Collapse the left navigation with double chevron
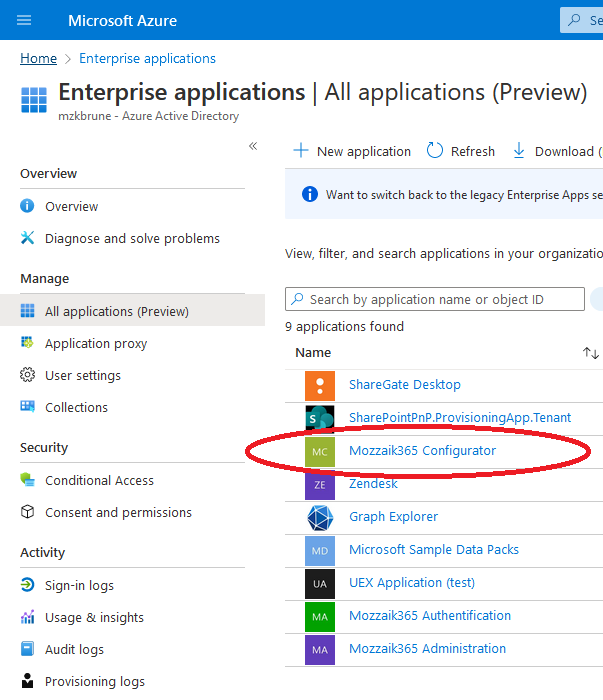This screenshot has width=603, height=700. coord(253,146)
